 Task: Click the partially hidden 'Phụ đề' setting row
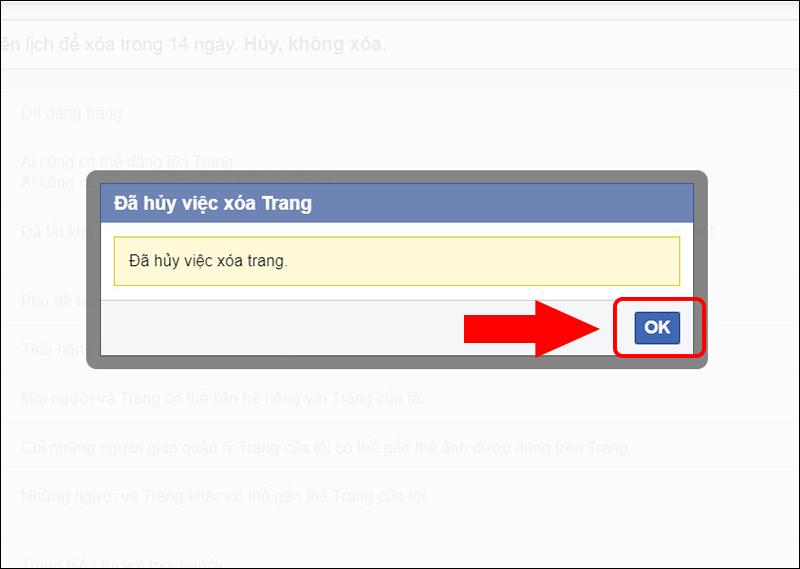coord(54,301)
